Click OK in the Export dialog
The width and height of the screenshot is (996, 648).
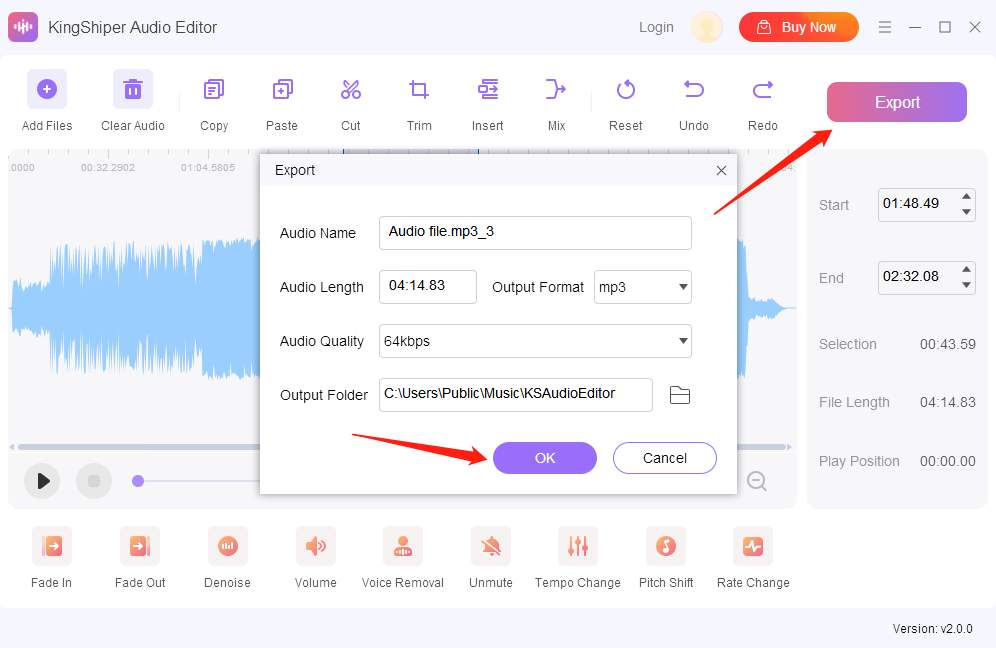click(x=544, y=458)
